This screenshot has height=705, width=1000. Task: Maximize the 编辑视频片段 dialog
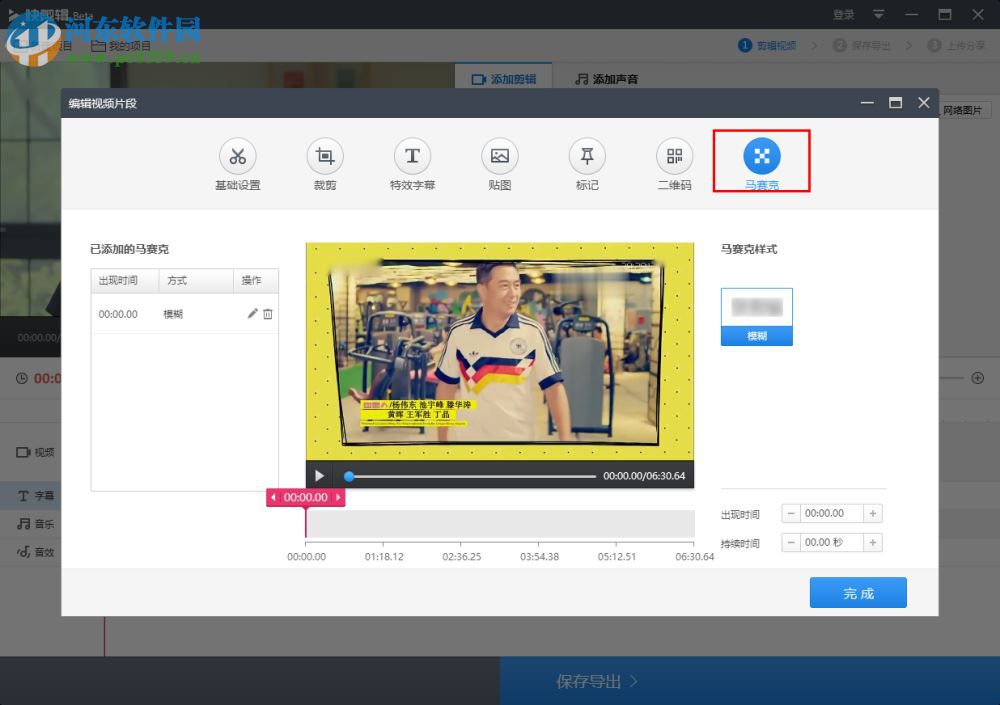pos(895,103)
